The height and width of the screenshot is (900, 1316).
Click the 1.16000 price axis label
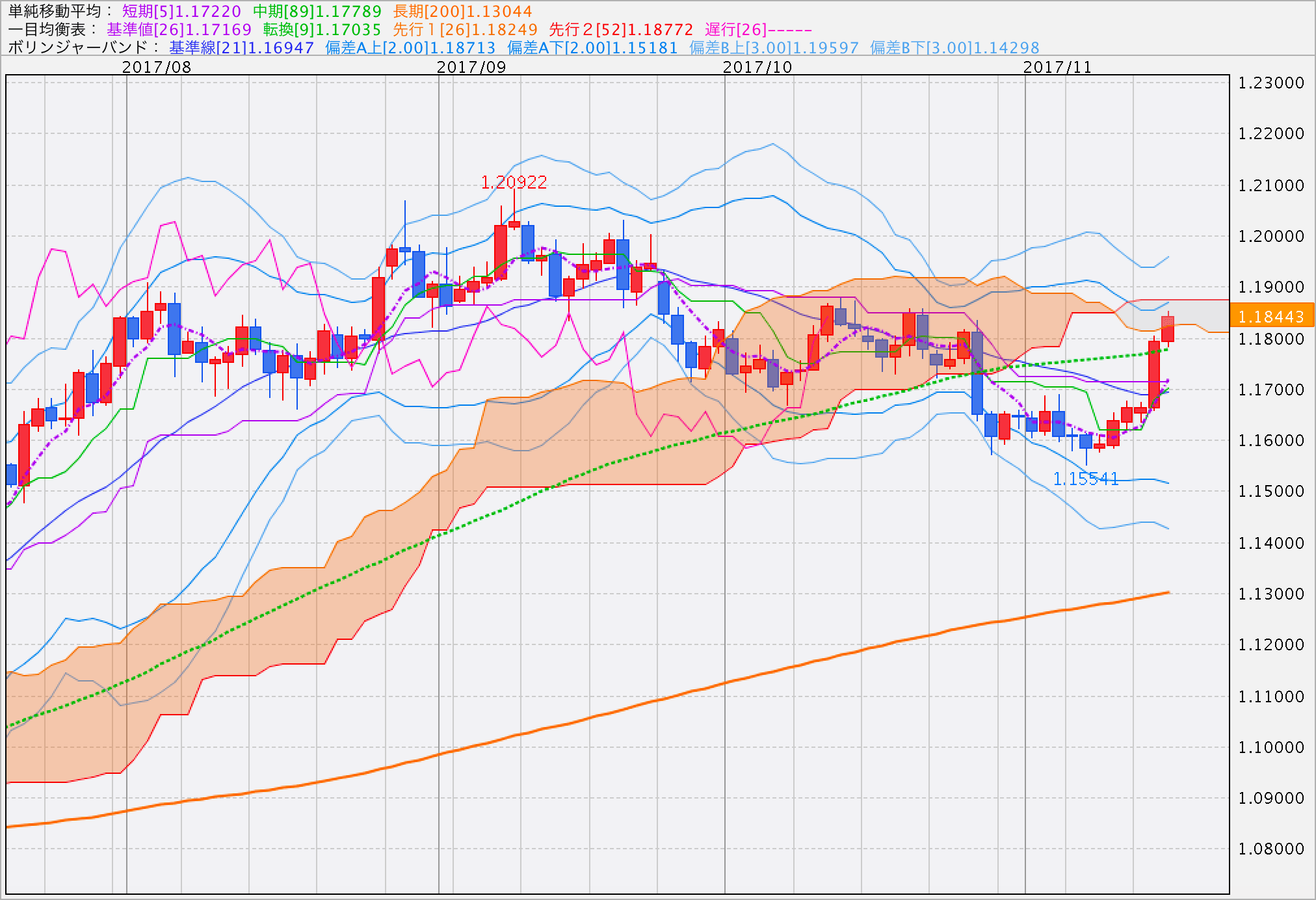[1271, 440]
